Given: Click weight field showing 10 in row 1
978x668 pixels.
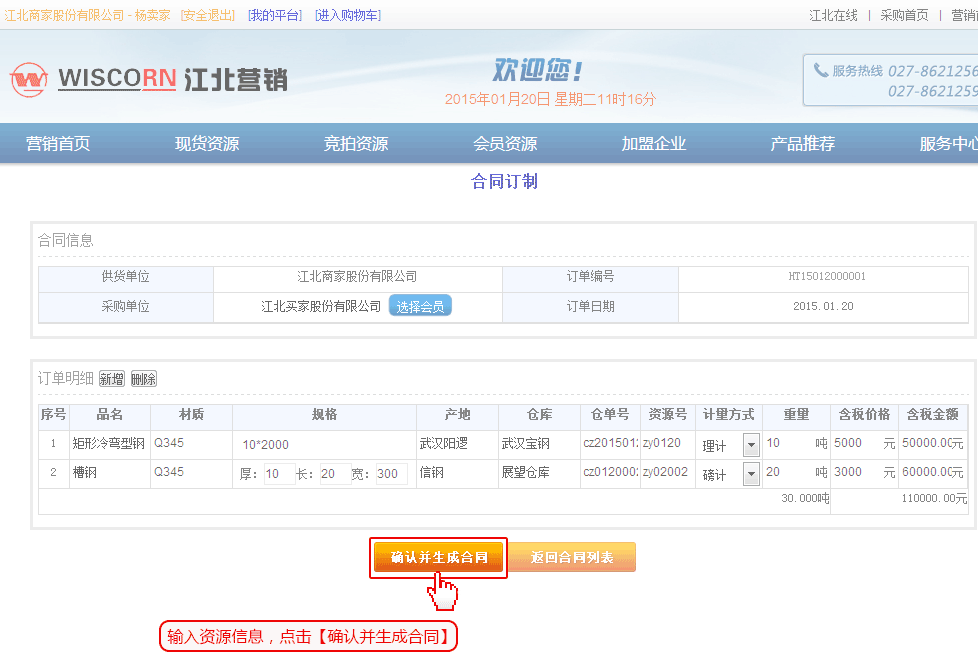Looking at the screenshot, I should tap(787, 443).
